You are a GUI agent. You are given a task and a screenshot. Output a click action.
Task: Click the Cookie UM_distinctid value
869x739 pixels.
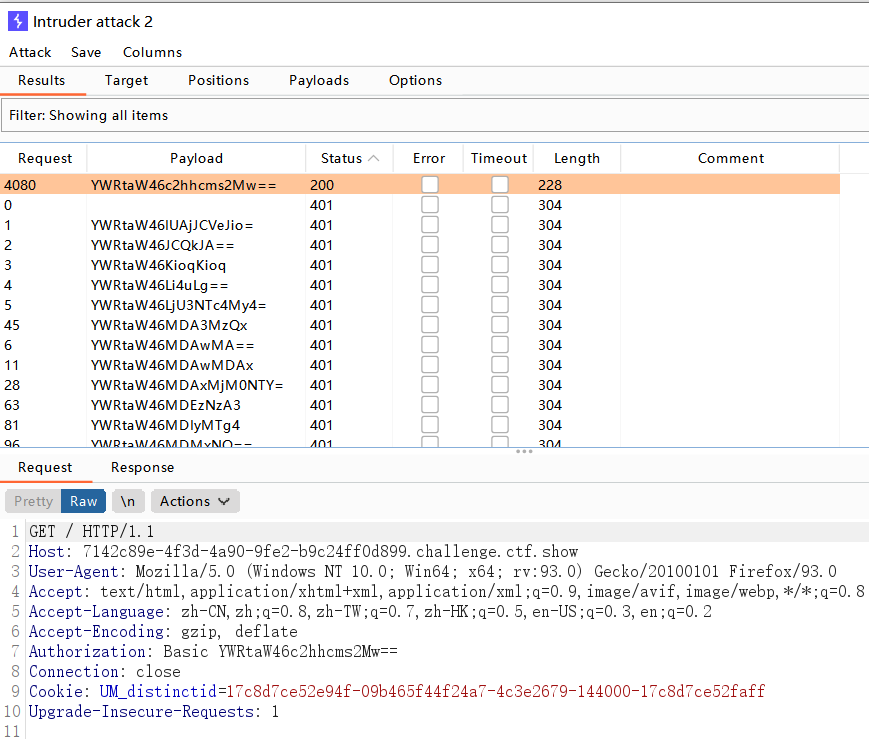[x=496, y=691]
